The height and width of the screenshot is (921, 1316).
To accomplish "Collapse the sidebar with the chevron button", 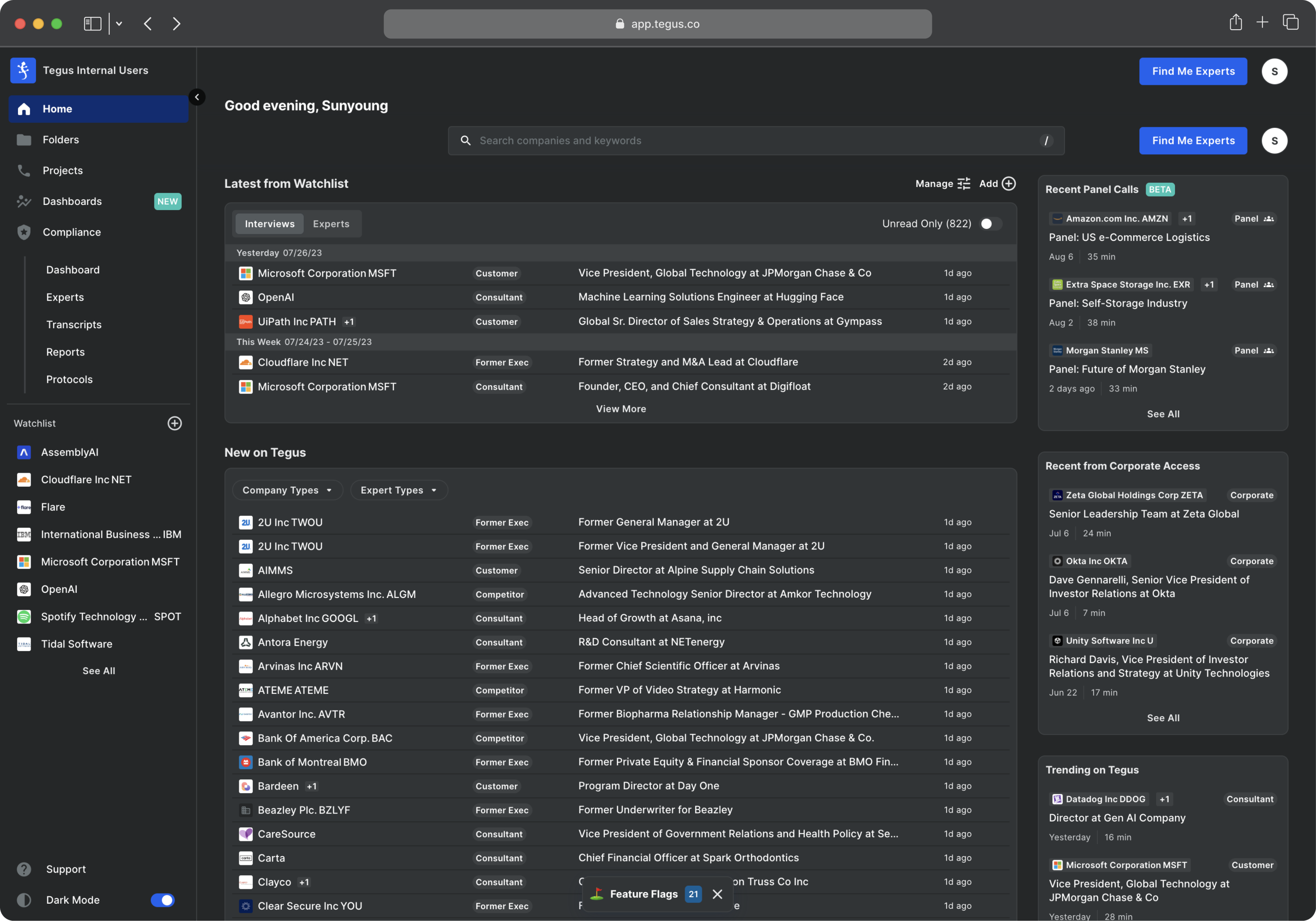I will coord(197,97).
